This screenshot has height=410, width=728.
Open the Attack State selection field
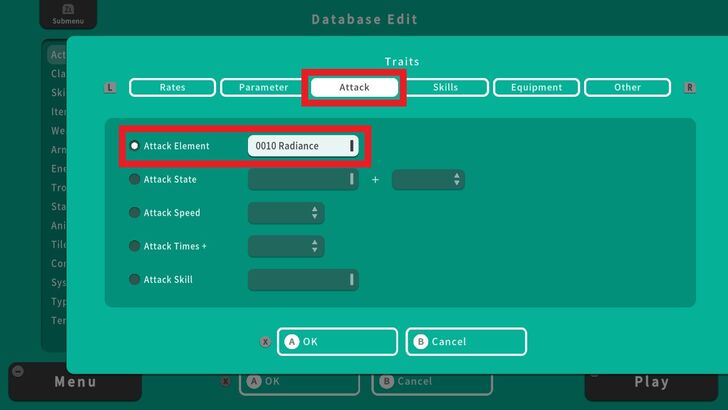(303, 180)
